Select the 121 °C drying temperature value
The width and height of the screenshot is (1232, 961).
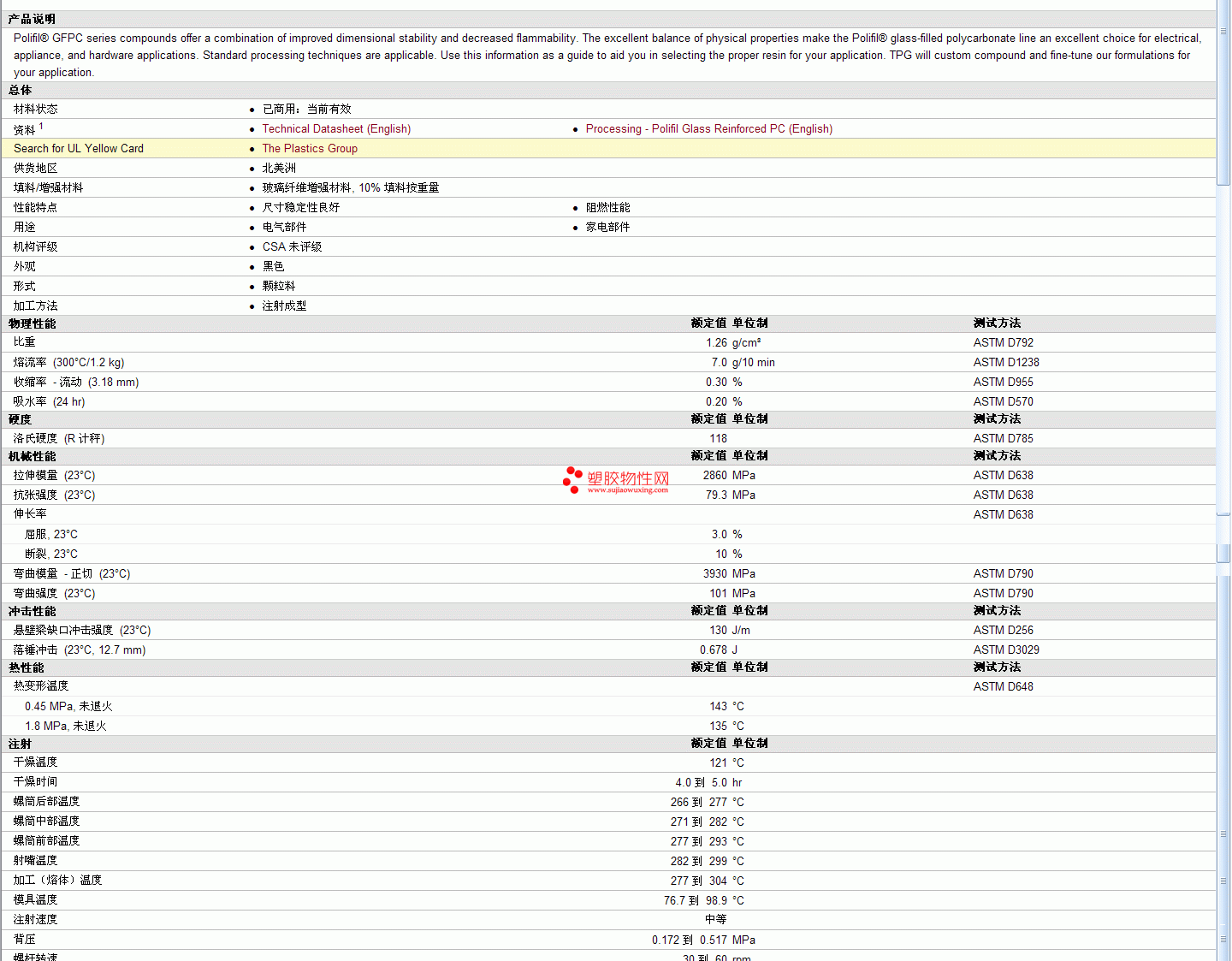tap(726, 762)
